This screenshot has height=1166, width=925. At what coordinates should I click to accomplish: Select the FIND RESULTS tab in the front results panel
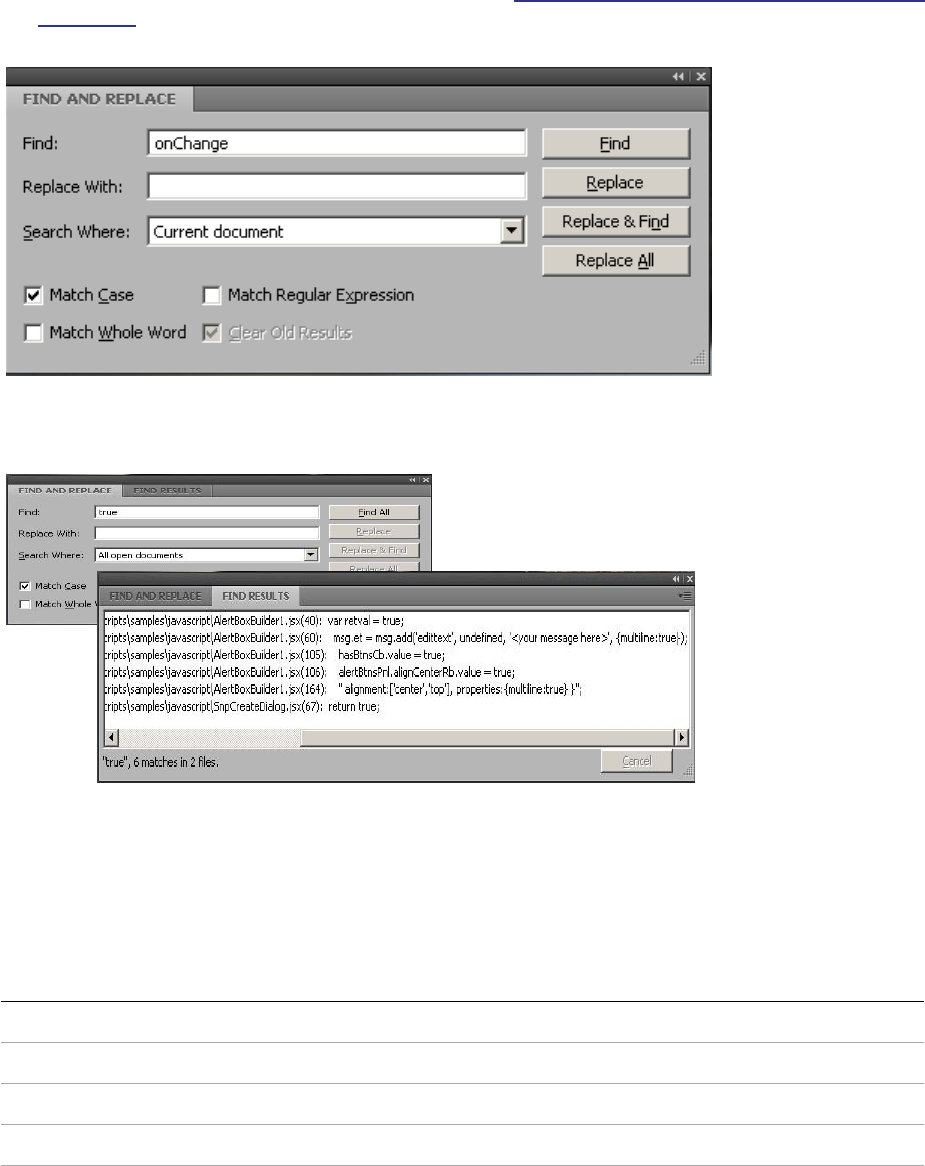256,596
